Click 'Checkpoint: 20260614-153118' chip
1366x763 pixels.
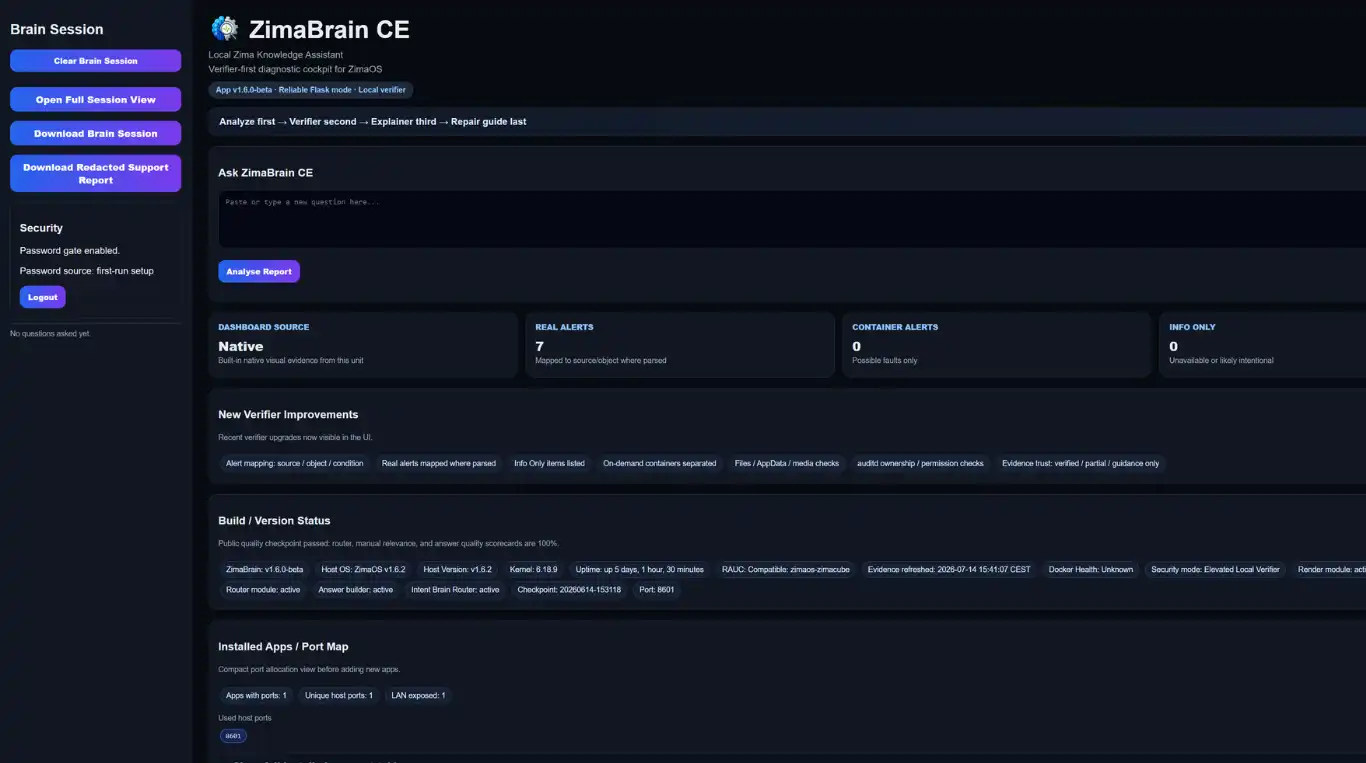point(569,590)
